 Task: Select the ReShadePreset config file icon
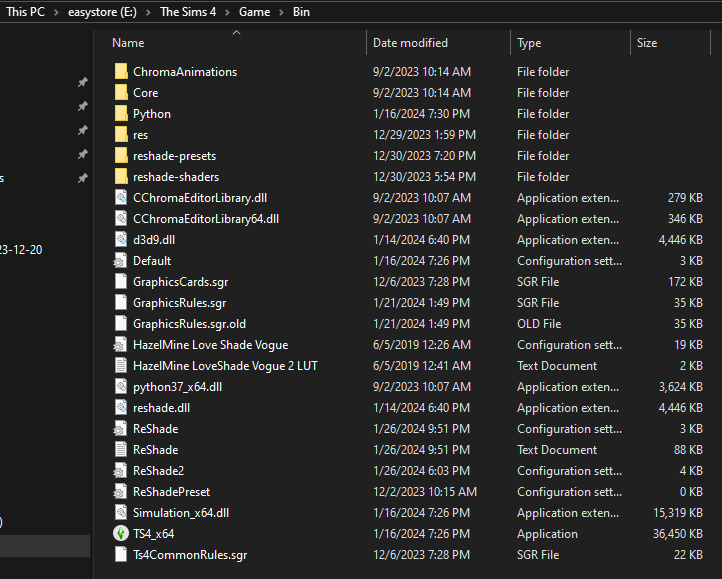[120, 491]
